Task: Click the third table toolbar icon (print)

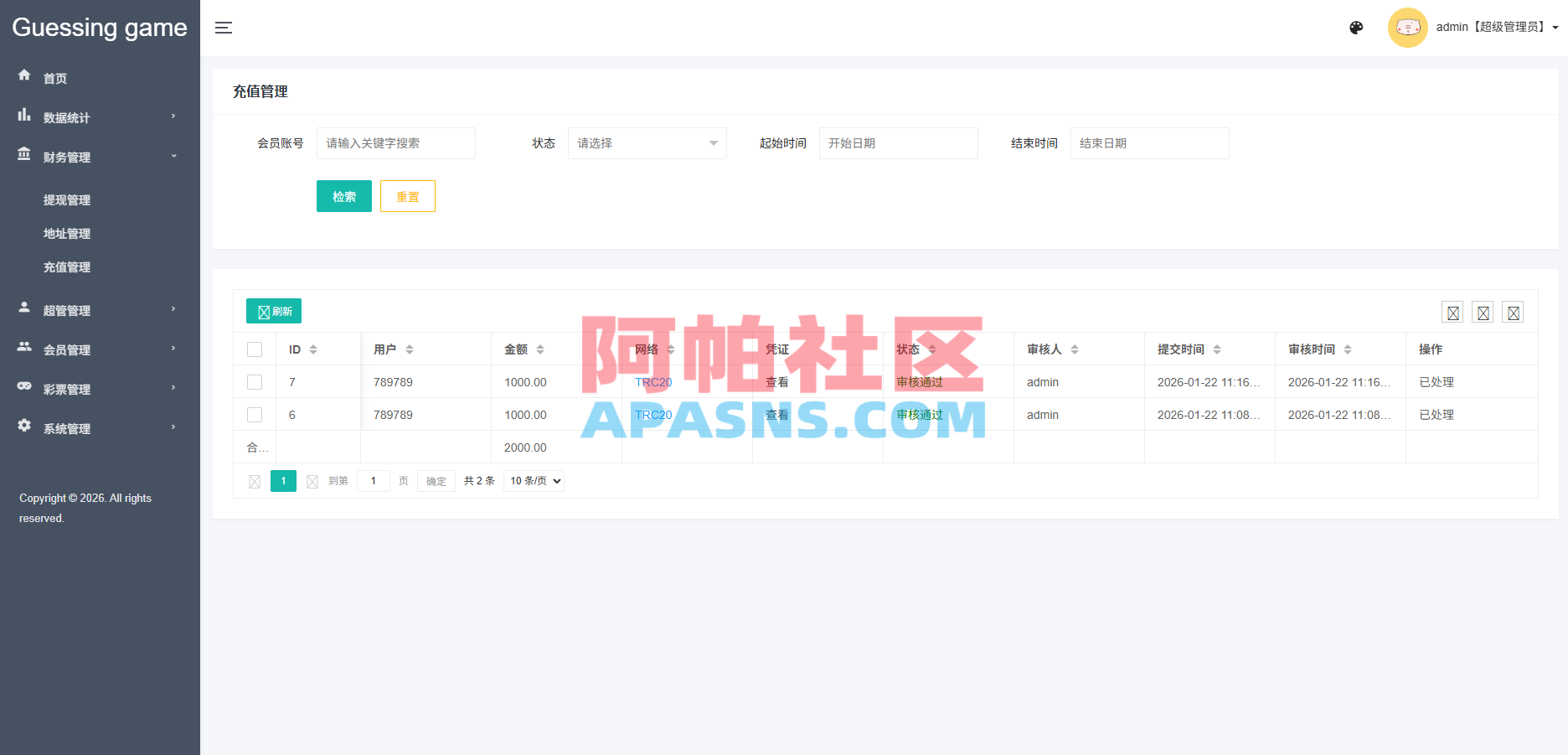Action: pos(1513,313)
